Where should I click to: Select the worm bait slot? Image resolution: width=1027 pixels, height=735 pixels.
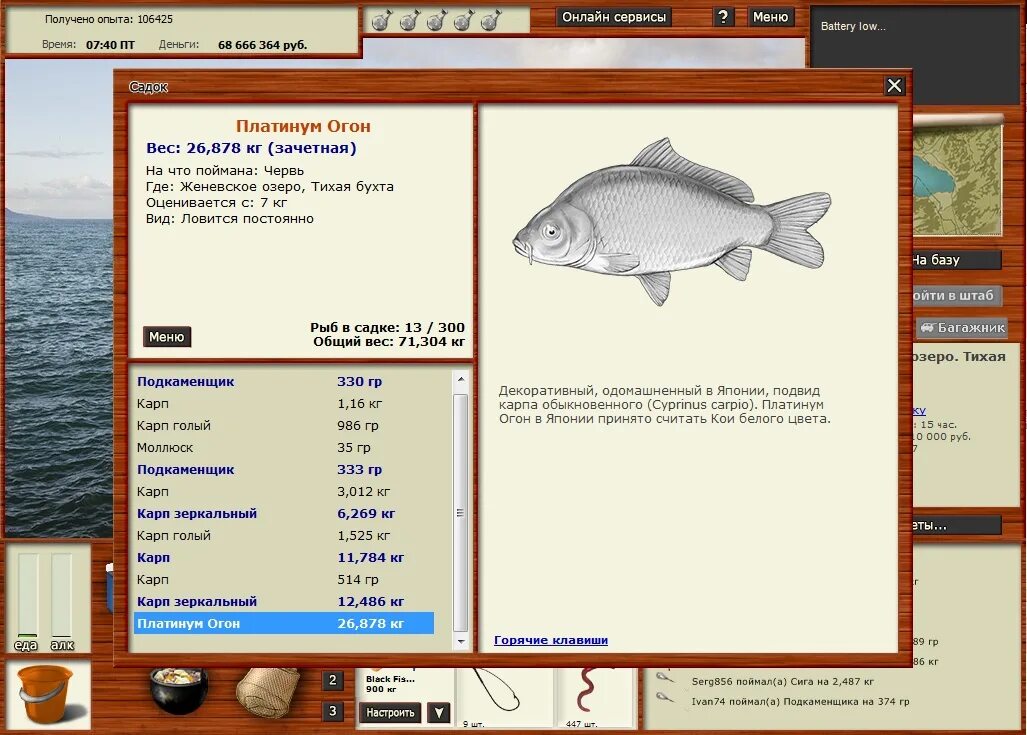click(594, 698)
